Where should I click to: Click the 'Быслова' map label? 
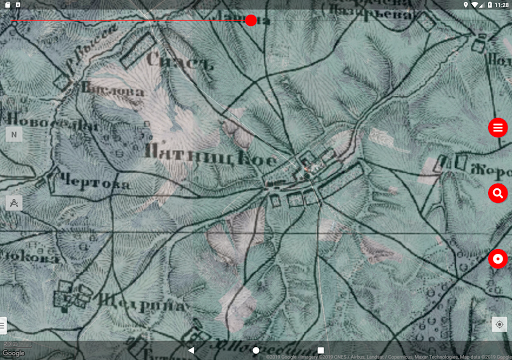point(113,89)
